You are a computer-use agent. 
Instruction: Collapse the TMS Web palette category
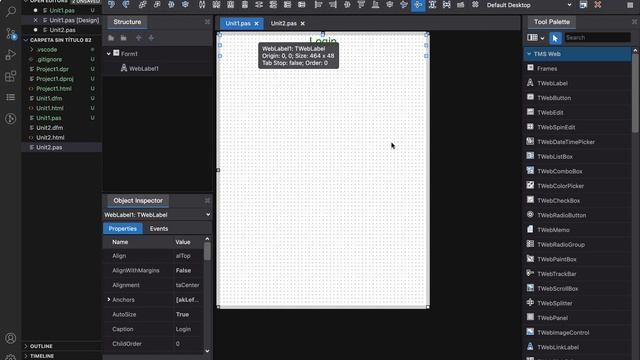click(529, 54)
